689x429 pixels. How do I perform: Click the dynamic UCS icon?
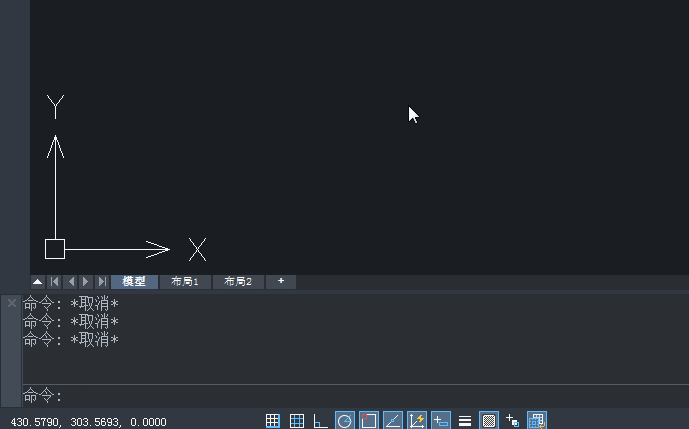417,421
